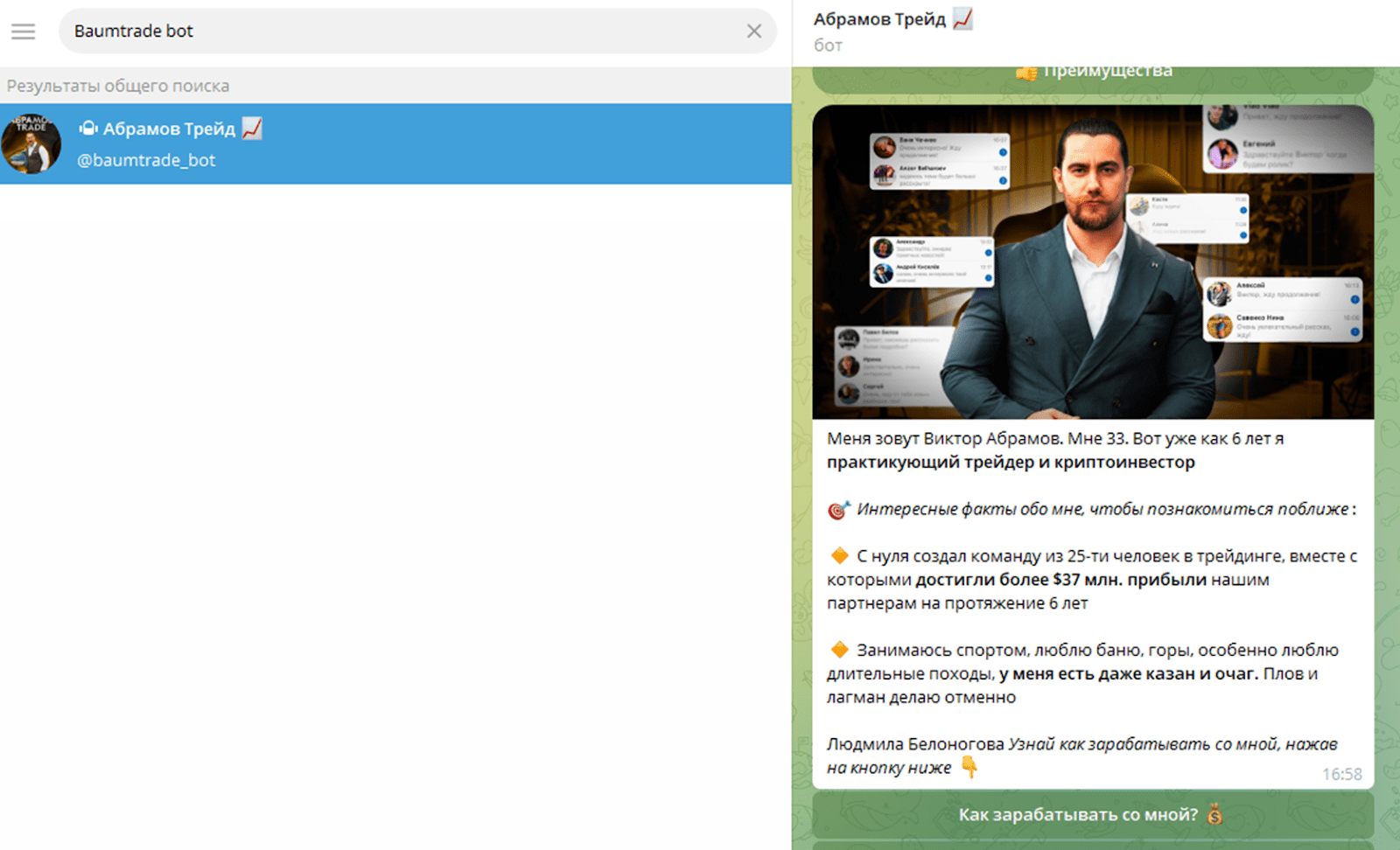The image size is (1400, 850).
Task: Click the orange diamond before С нуля создал
Action: click(x=839, y=555)
